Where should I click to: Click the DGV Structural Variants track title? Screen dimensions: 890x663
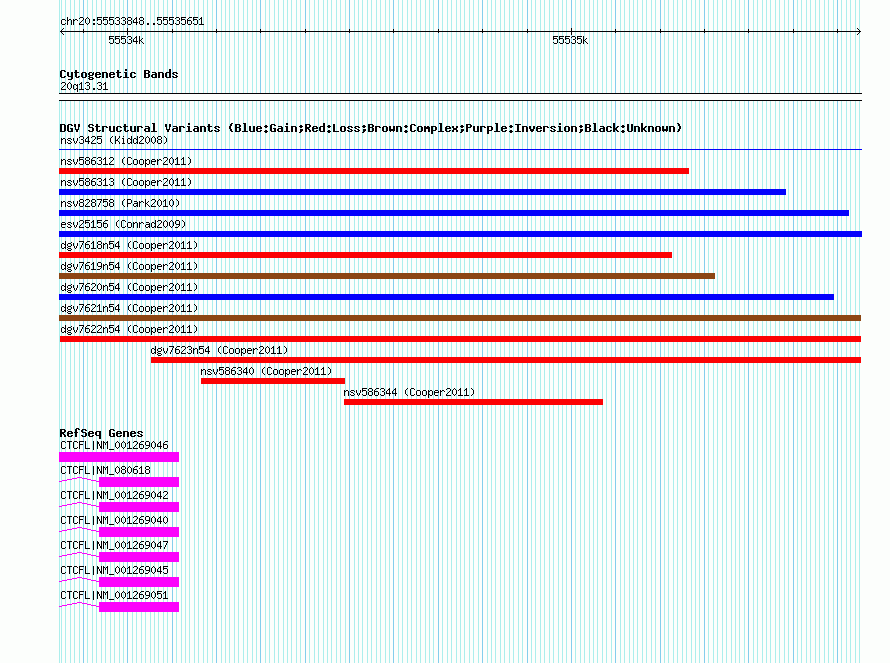click(371, 128)
